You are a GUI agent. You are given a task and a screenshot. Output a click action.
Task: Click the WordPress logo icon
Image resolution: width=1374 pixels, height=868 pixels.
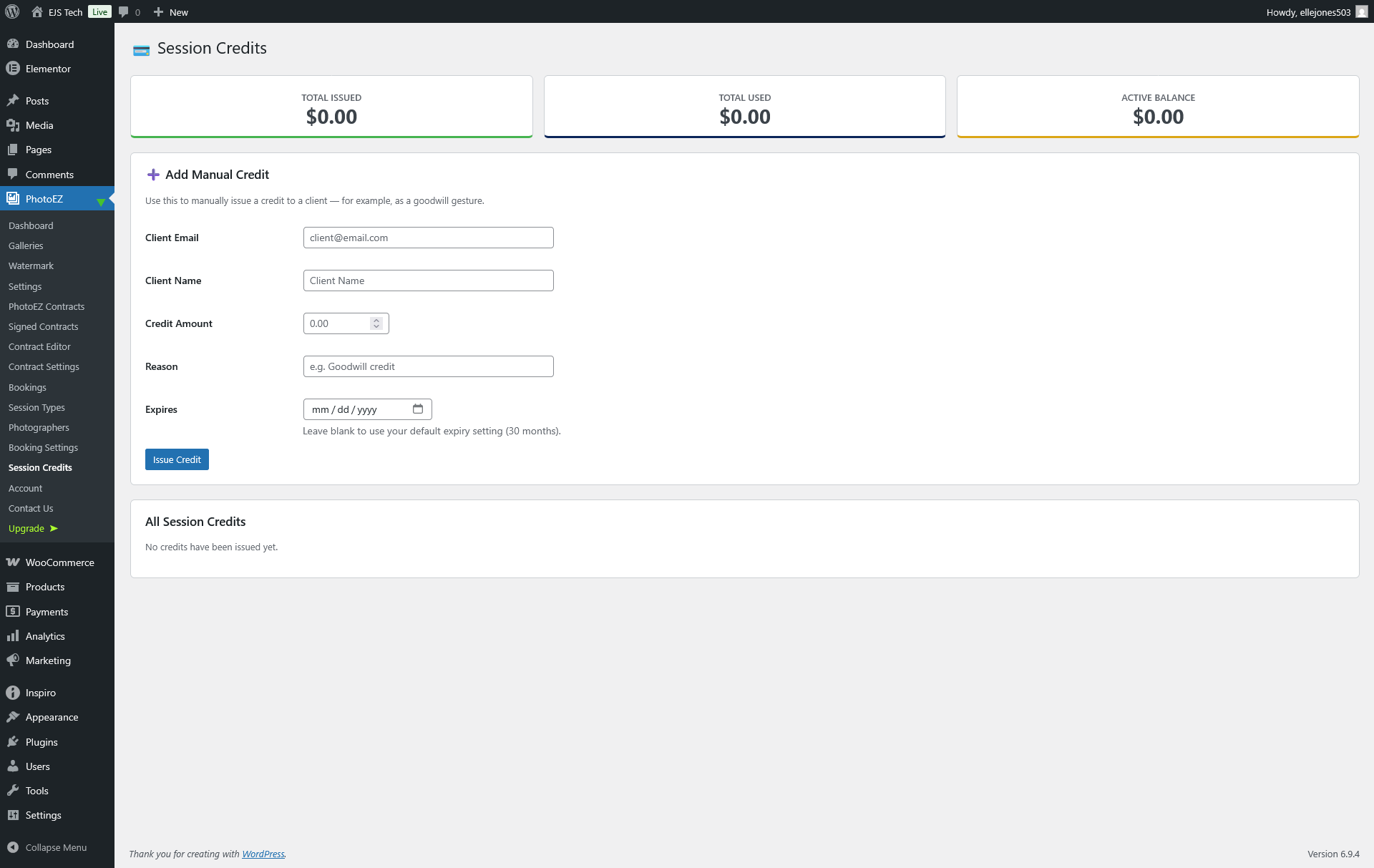[12, 11]
